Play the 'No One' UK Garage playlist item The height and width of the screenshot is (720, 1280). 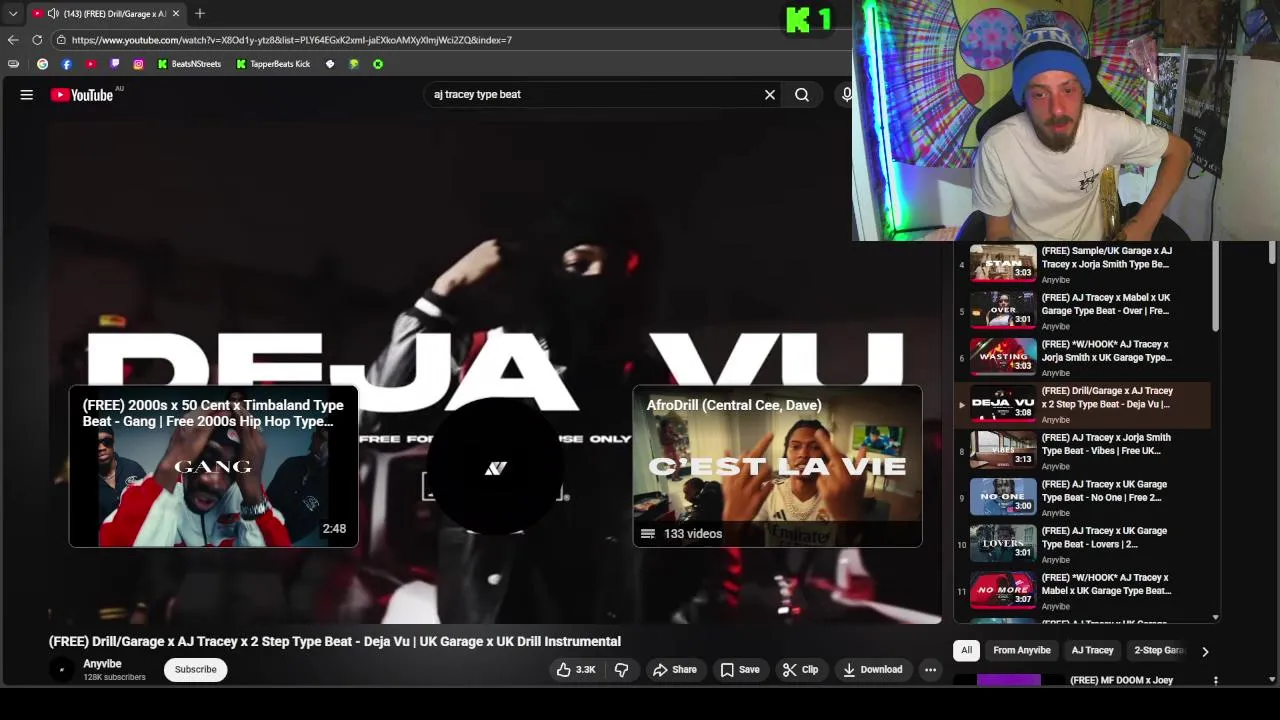pos(1084,497)
